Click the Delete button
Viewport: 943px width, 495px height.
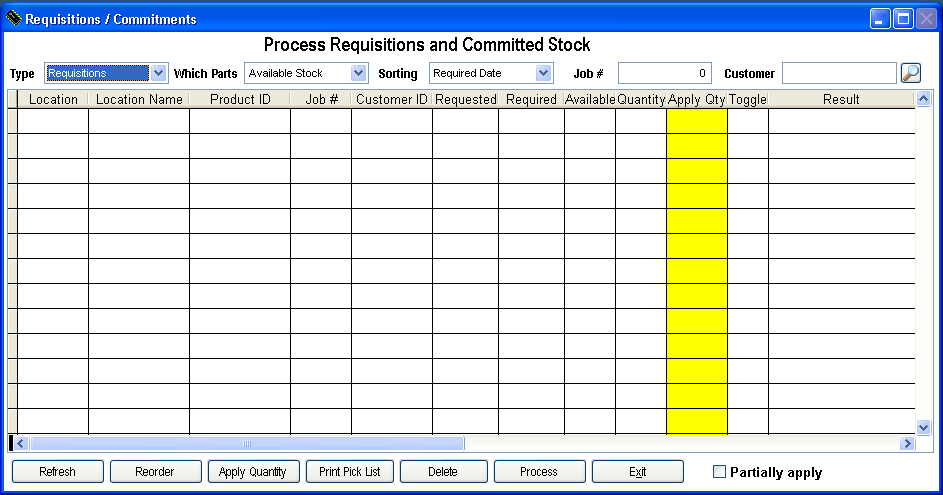(x=443, y=472)
